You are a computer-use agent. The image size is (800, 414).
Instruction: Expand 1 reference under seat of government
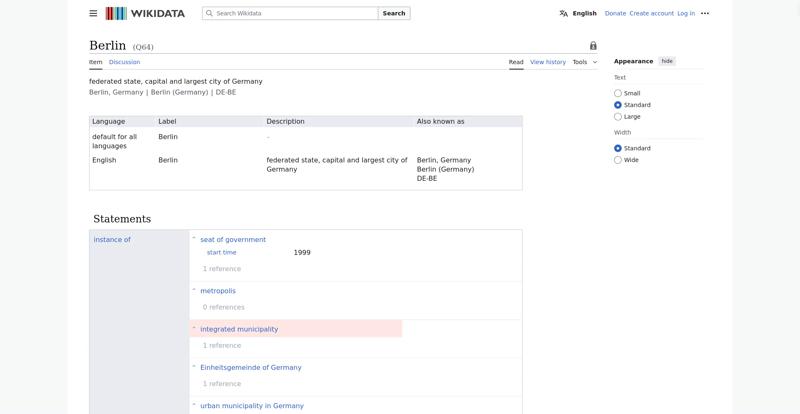[x=221, y=269]
